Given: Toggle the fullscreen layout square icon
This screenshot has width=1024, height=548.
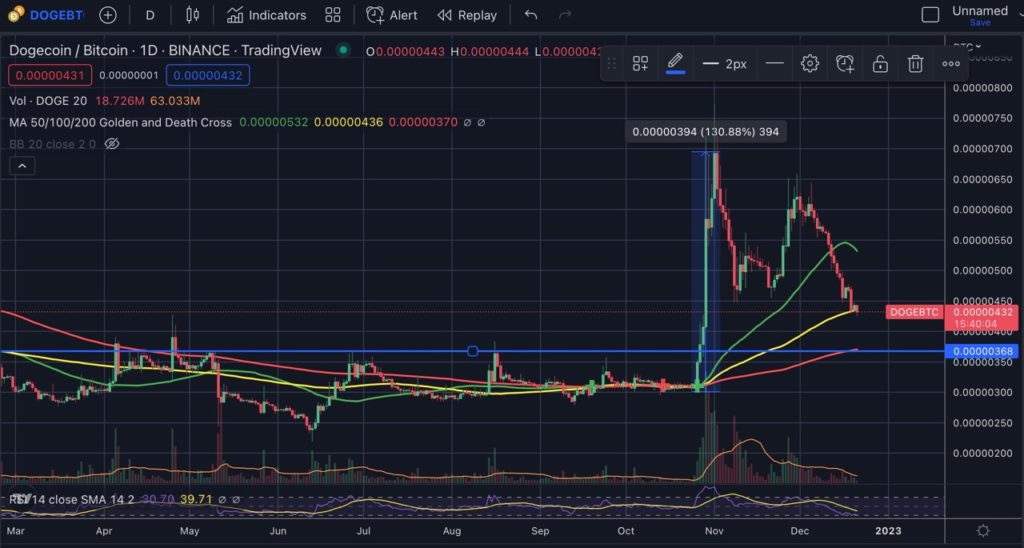Looking at the screenshot, I should coord(930,15).
